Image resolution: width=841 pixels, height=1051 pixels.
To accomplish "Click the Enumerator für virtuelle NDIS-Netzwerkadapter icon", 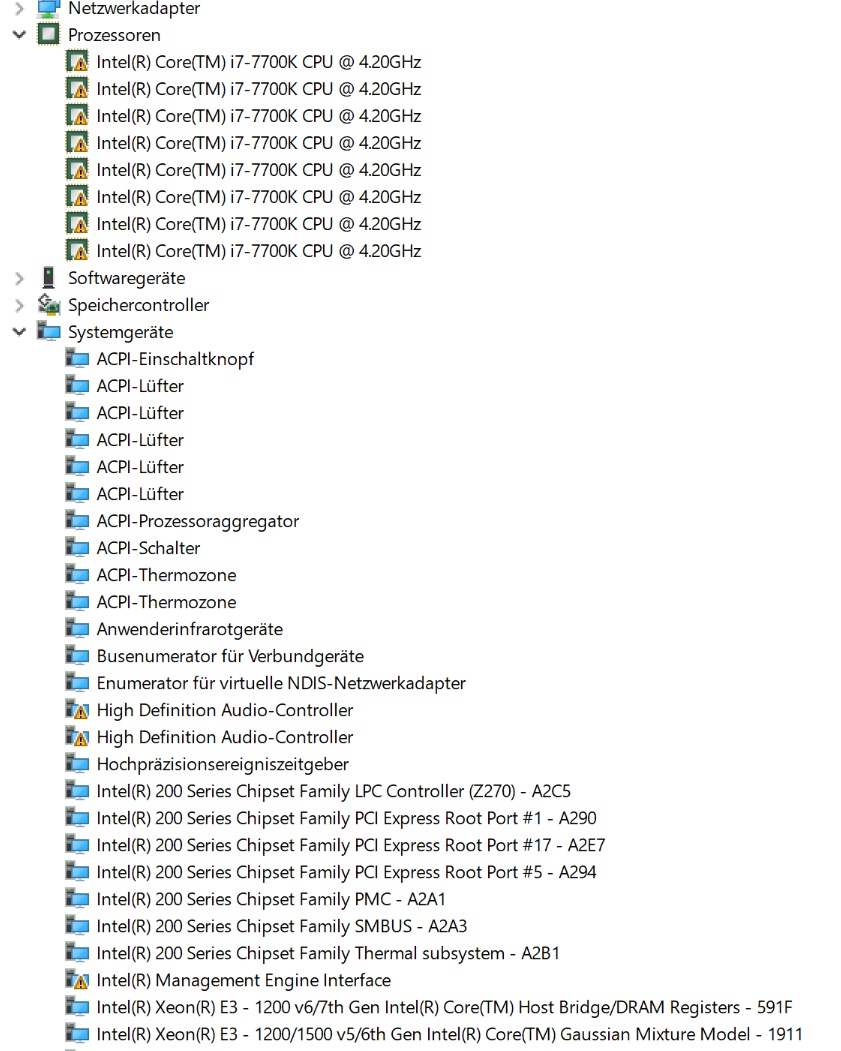I will click(x=77, y=682).
